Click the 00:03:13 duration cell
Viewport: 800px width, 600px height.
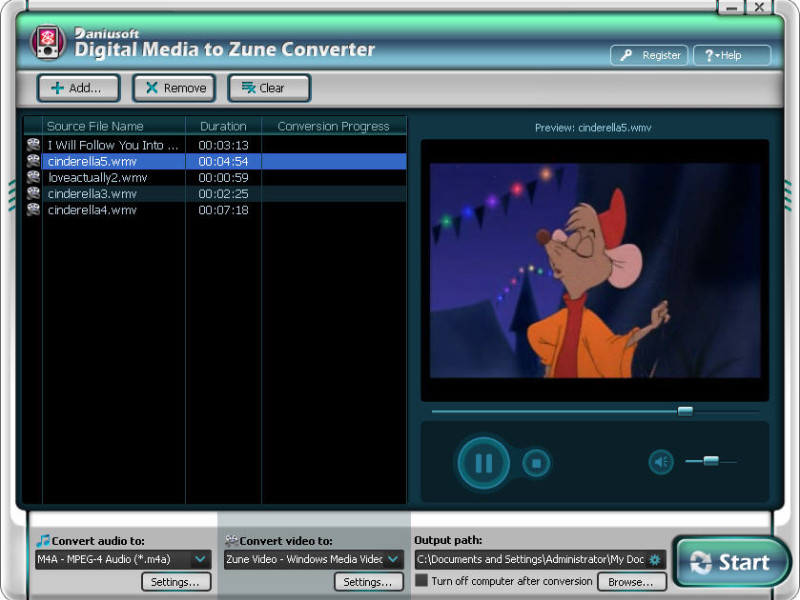click(x=223, y=145)
